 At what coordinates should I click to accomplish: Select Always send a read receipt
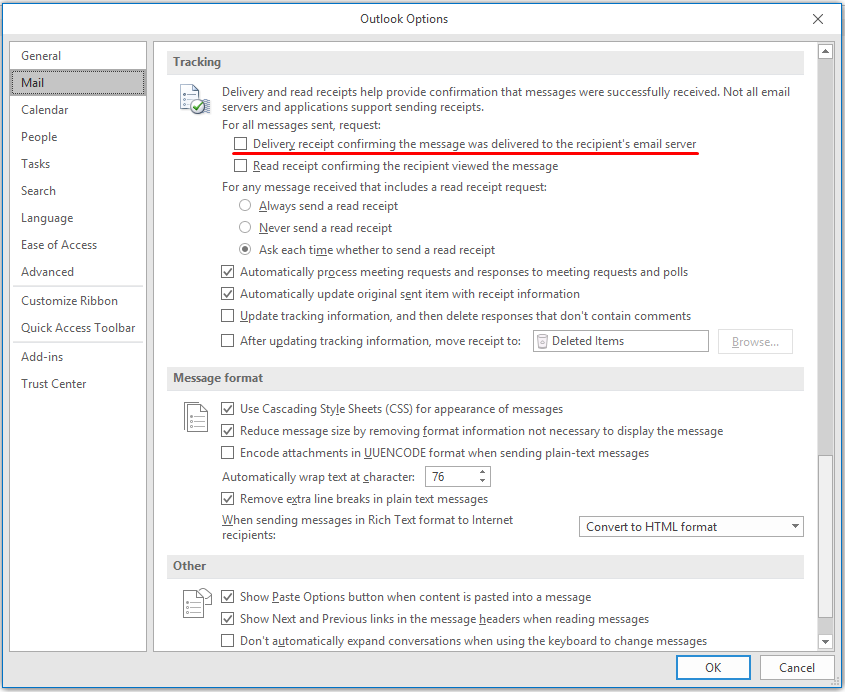(x=245, y=205)
